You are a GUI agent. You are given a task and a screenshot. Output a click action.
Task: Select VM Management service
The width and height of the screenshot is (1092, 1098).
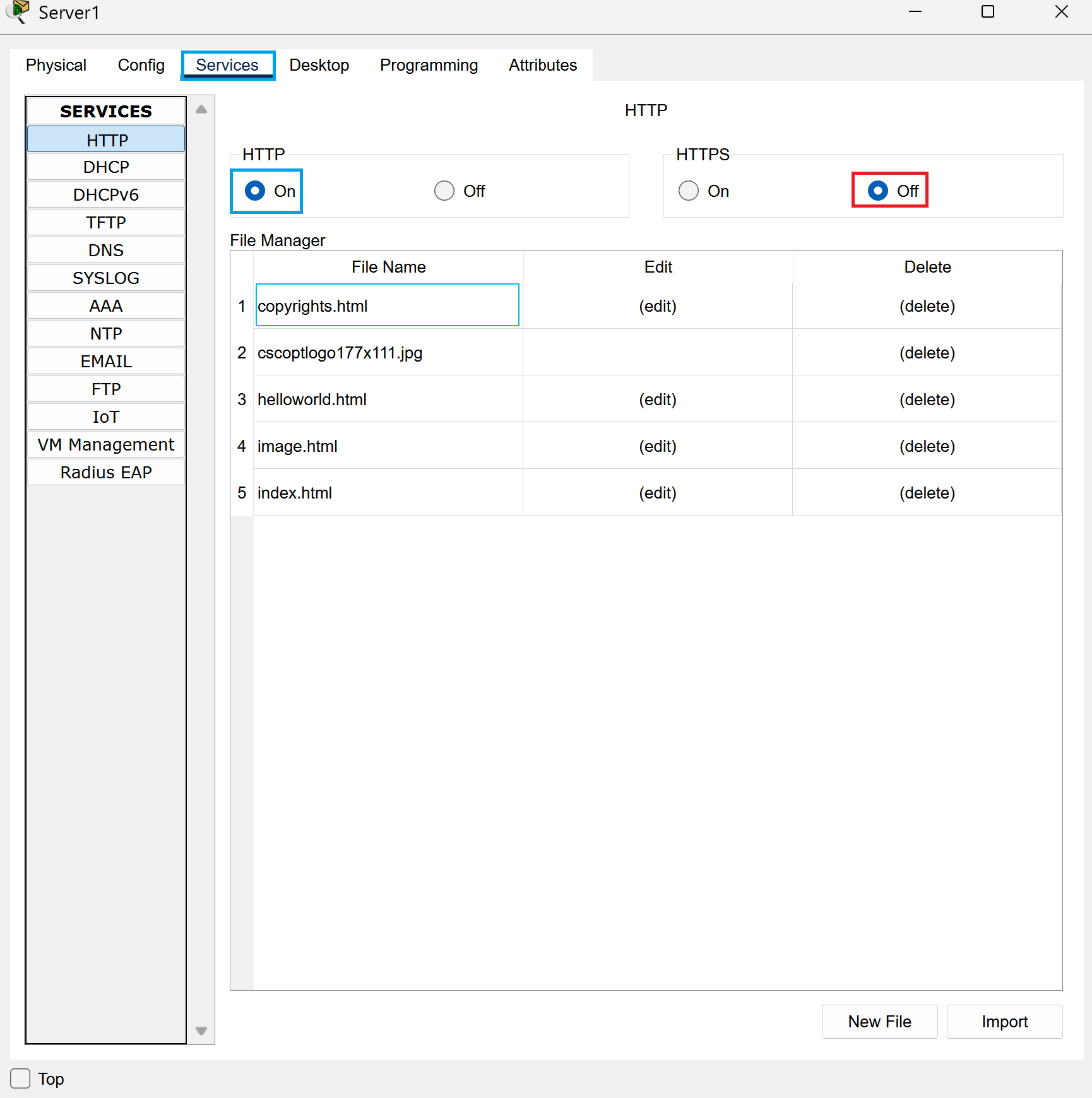tap(106, 445)
